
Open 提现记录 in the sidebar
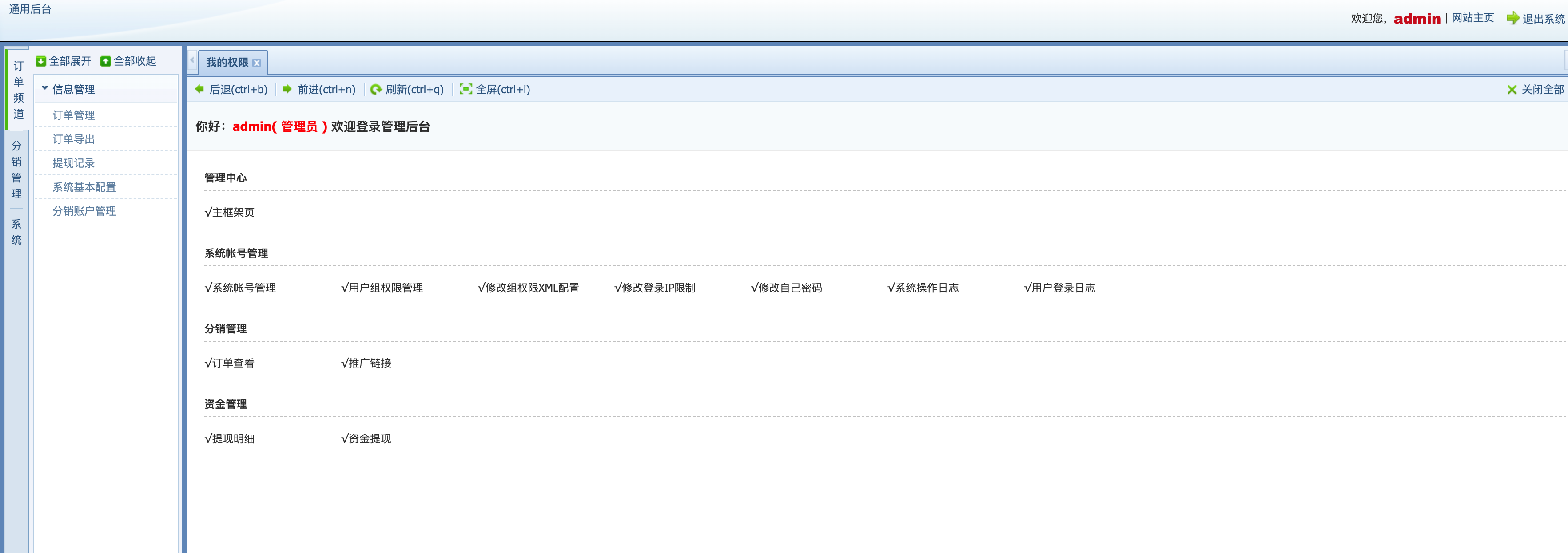74,163
